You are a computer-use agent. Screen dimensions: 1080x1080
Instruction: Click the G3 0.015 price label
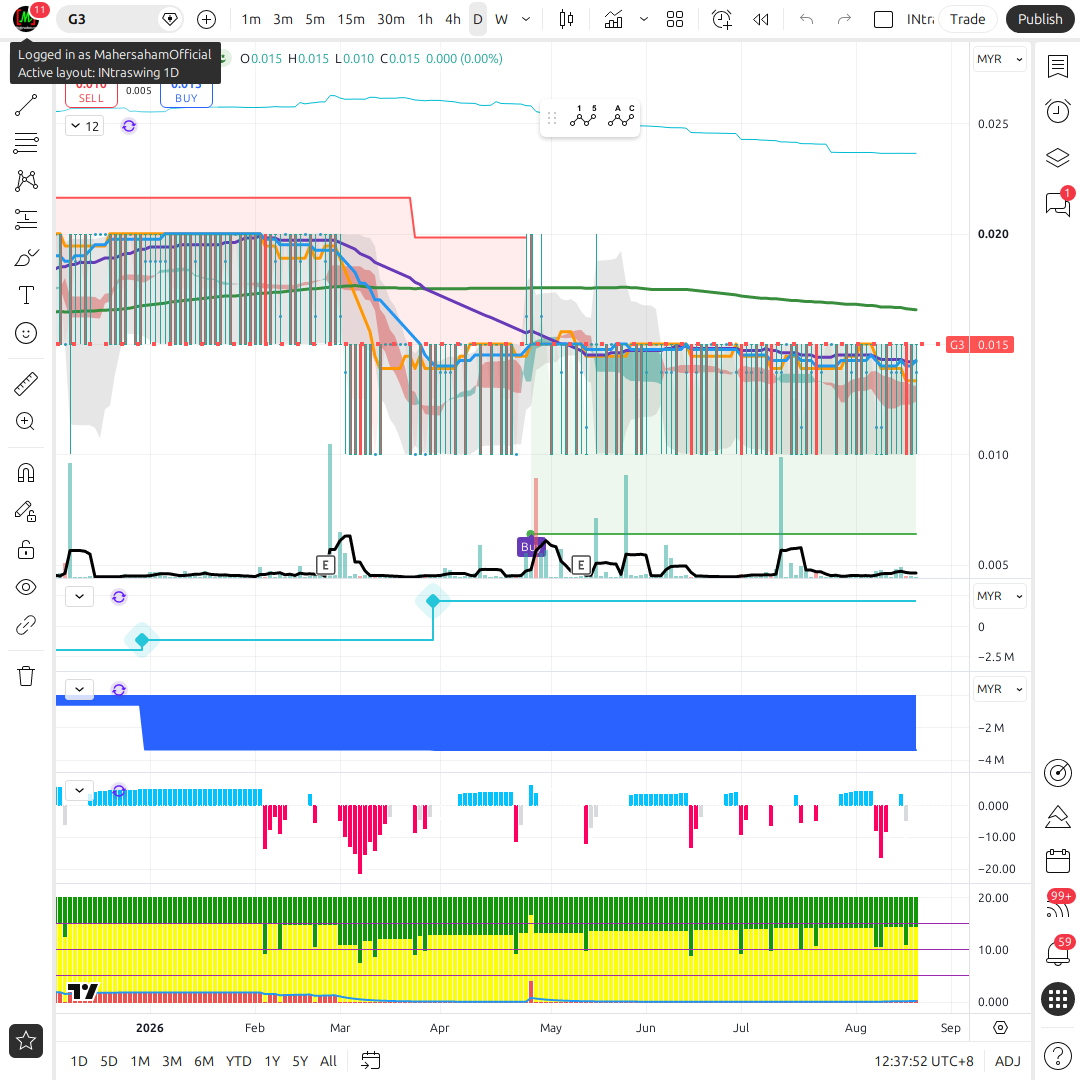pyautogui.click(x=979, y=344)
